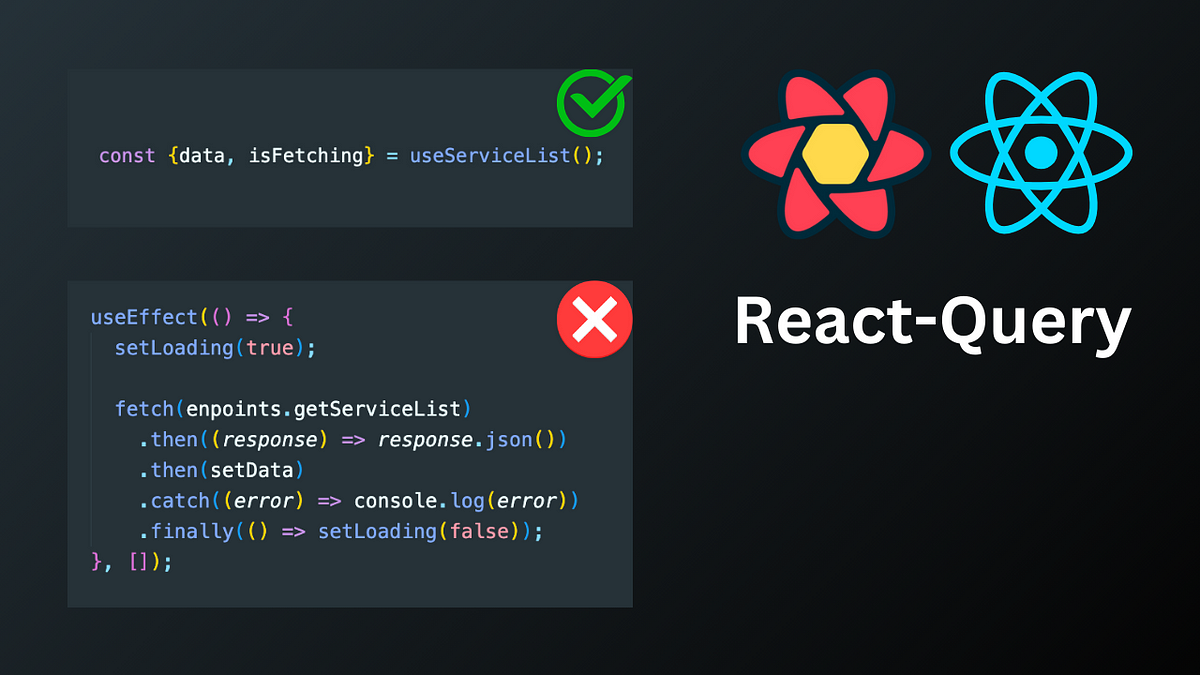Screen dimensions: 1200x675
Task: Click the setData argument in then
Action: (255, 470)
